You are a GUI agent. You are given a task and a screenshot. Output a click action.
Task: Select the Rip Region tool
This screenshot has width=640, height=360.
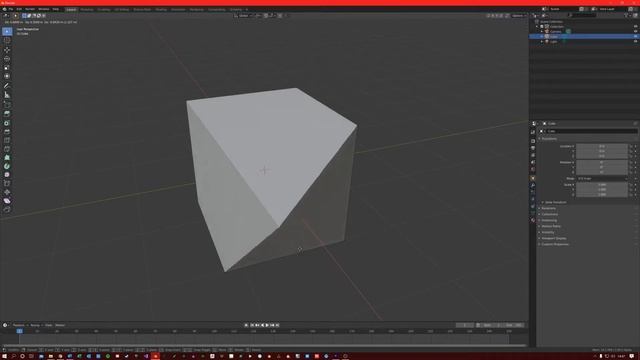tap(7, 209)
